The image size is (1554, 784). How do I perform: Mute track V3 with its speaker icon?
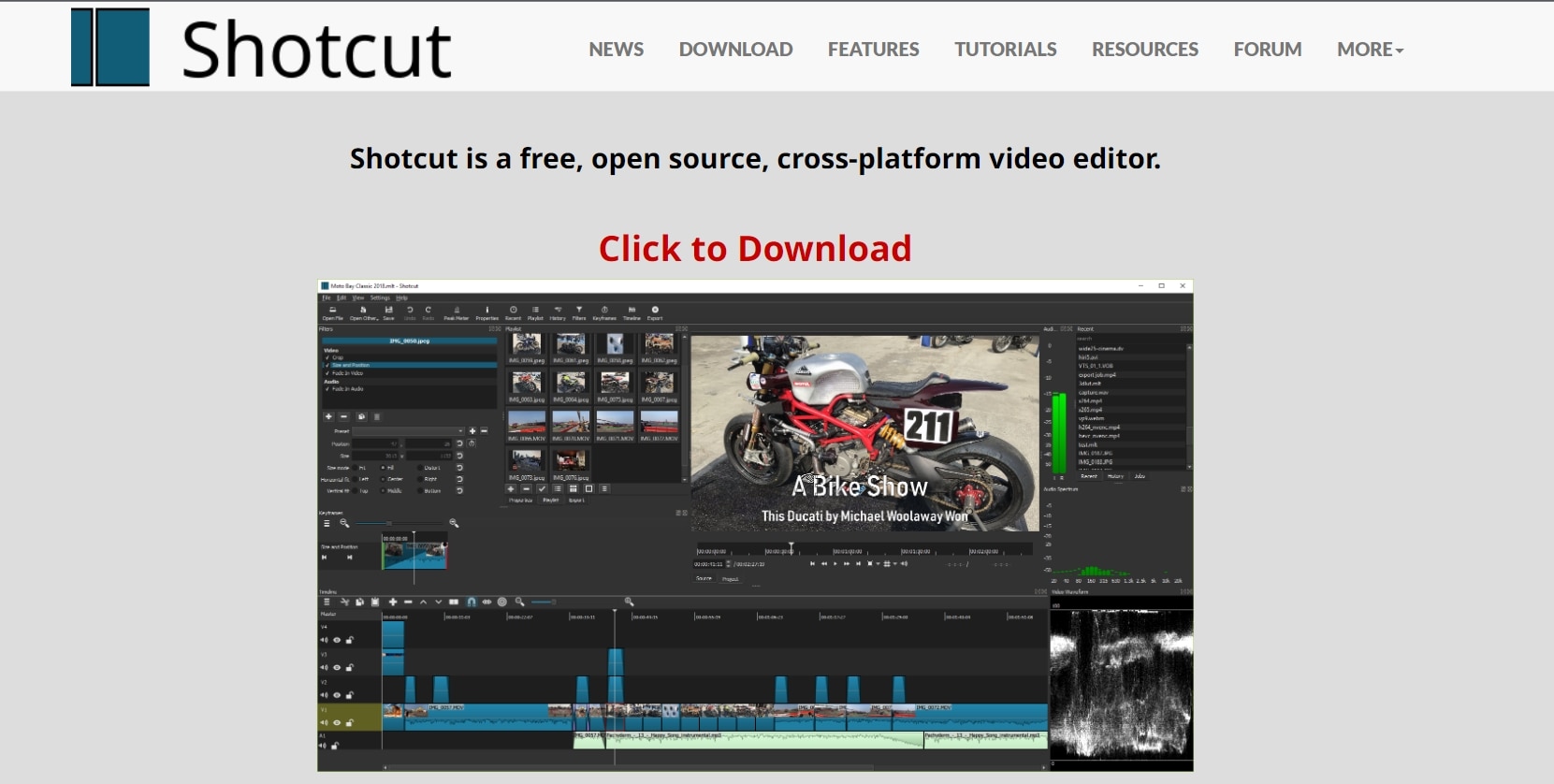(324, 668)
